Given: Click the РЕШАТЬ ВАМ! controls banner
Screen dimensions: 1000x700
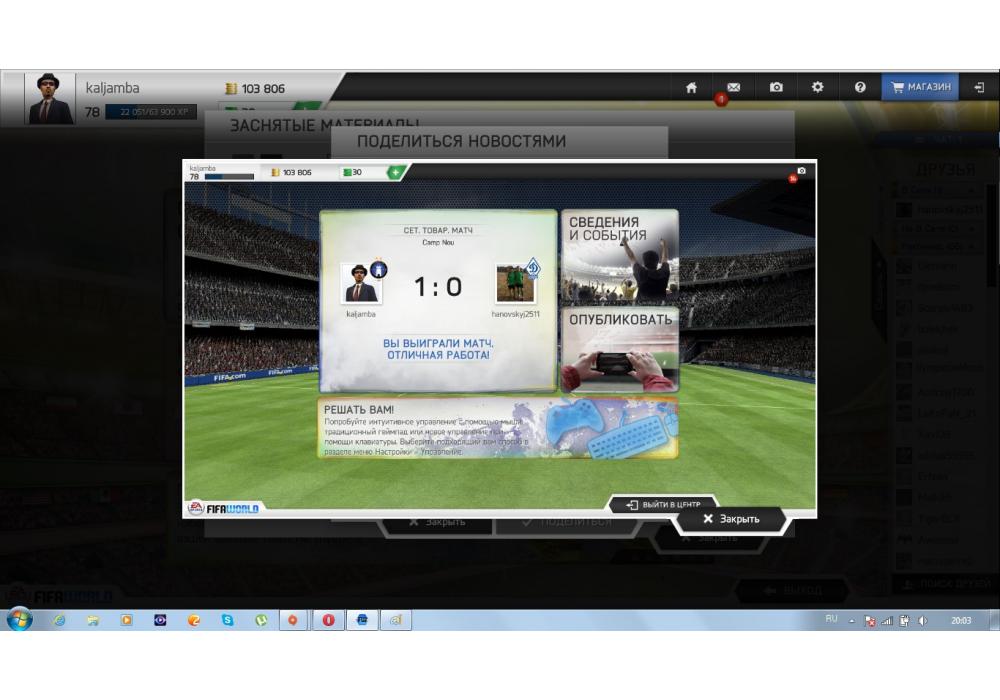Looking at the screenshot, I should pyautogui.click(x=497, y=428).
